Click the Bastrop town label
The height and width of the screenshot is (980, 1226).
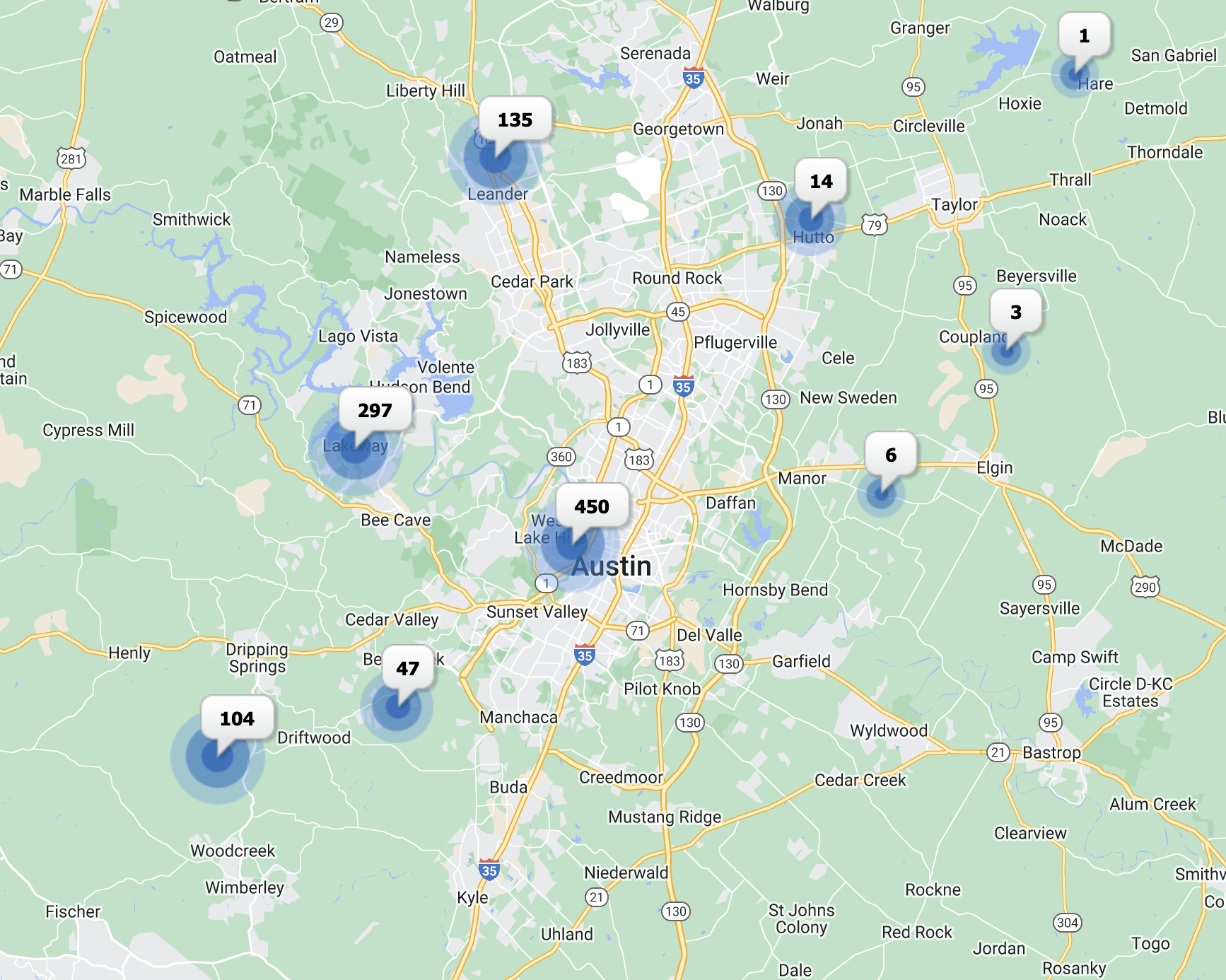coord(1051,753)
